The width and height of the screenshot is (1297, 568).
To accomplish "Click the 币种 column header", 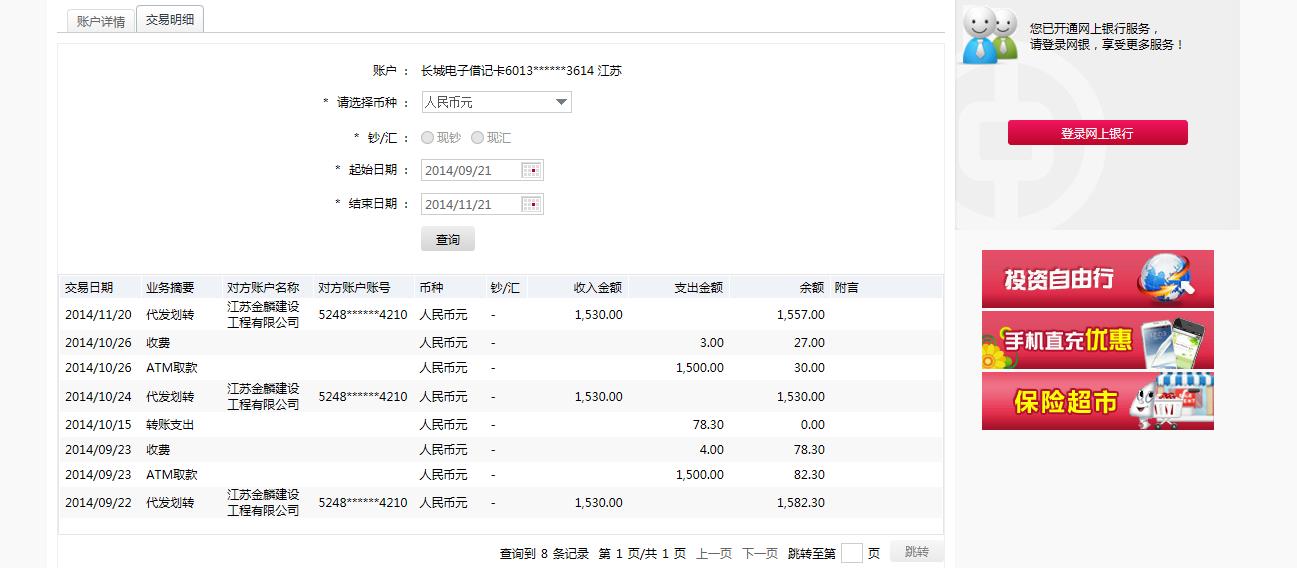I will point(431,287).
